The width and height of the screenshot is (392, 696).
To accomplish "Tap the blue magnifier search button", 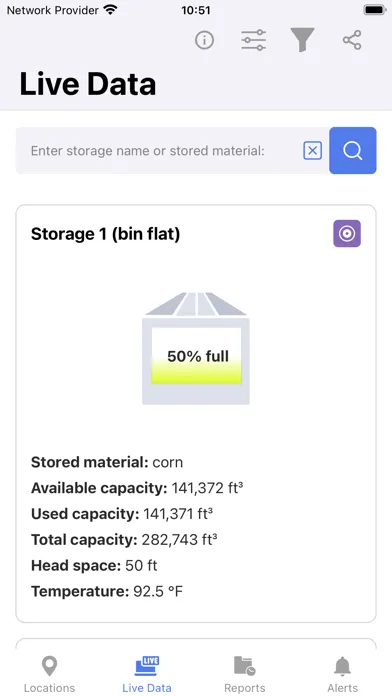I will click(353, 150).
